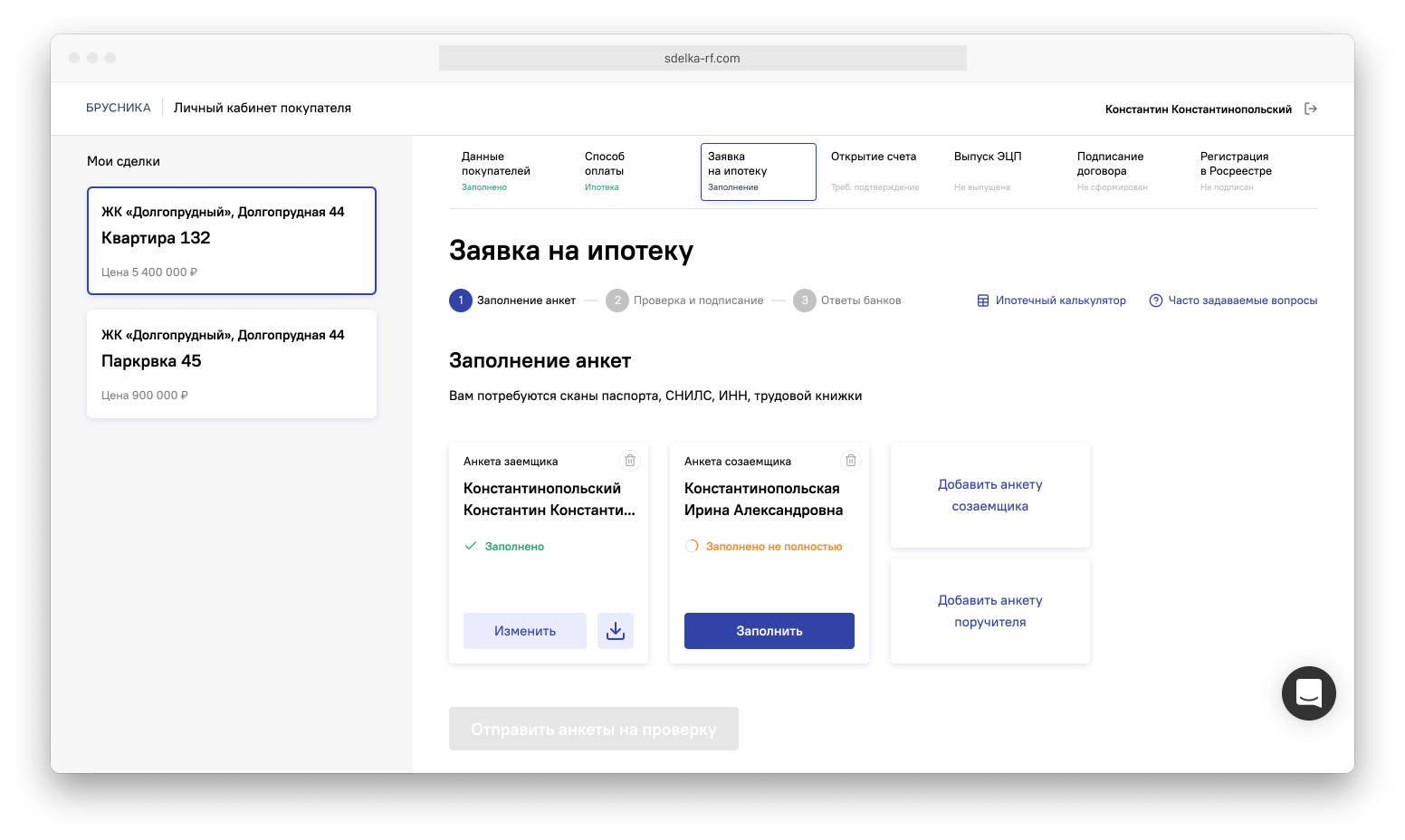The width and height of the screenshot is (1405, 840).
Task: Click the Анкета заемщика label
Action: point(511,462)
